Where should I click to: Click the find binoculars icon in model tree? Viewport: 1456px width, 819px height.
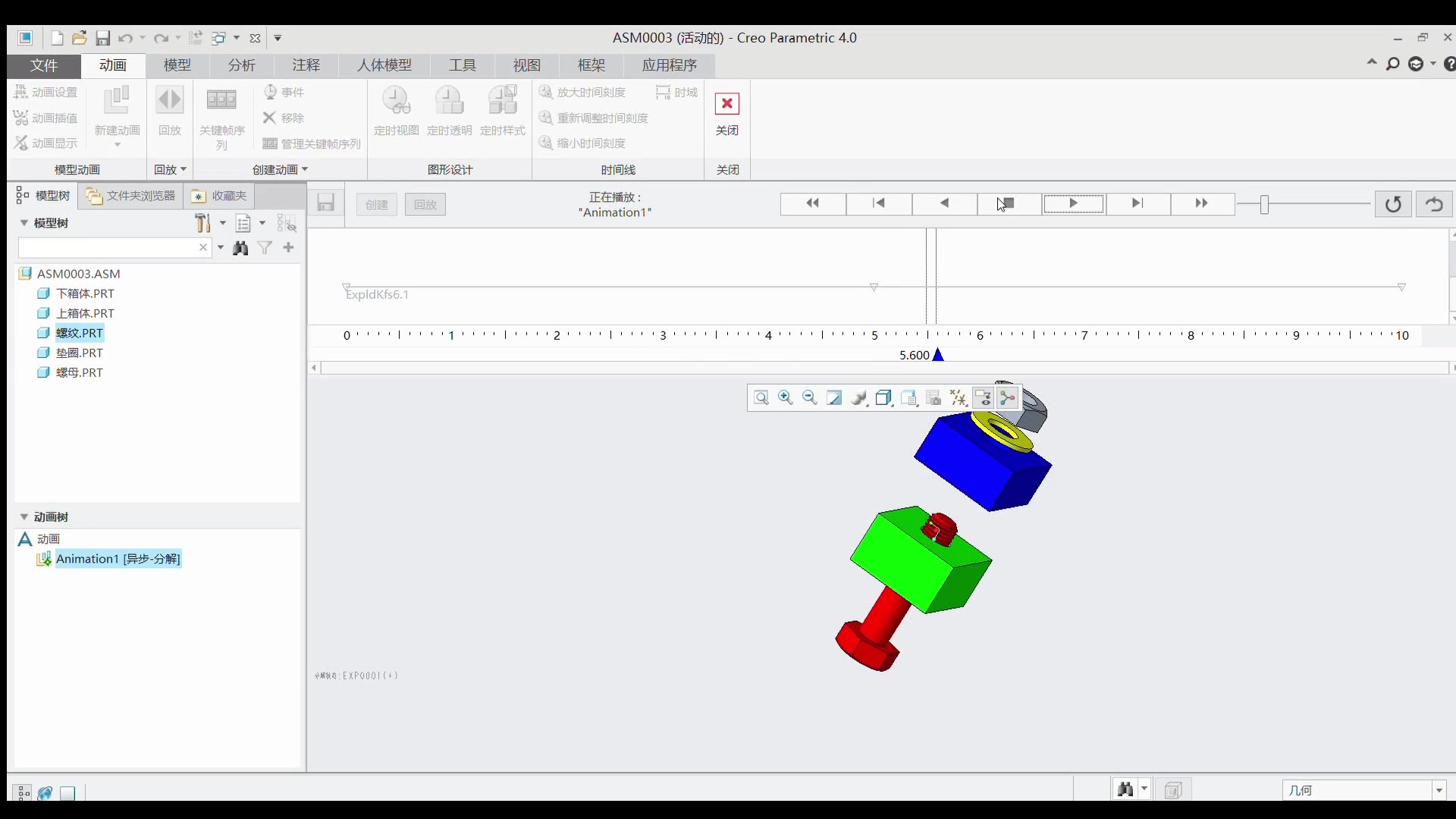pos(240,248)
